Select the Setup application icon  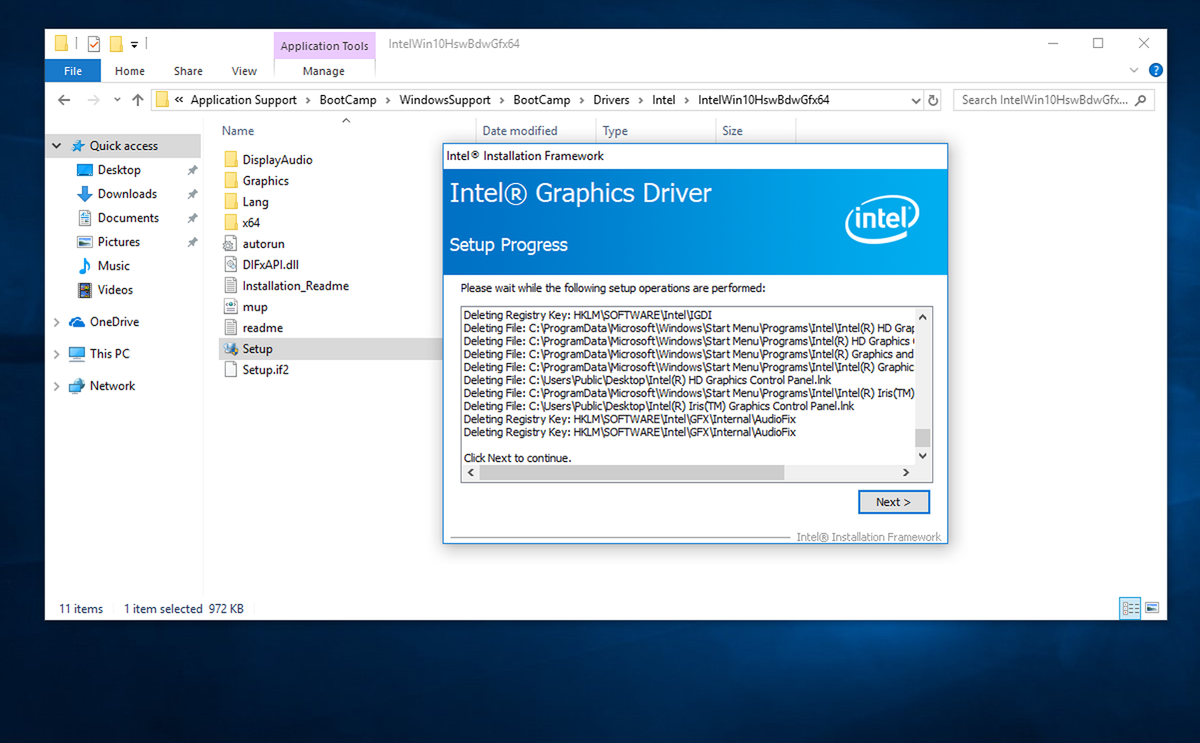[x=231, y=349]
